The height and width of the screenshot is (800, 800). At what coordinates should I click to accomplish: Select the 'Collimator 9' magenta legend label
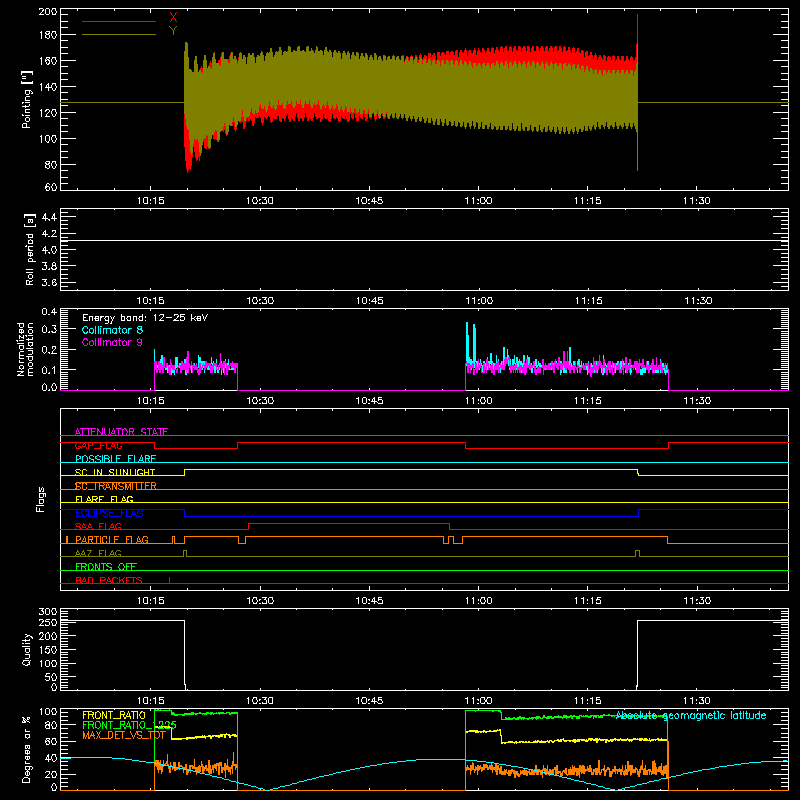click(112, 342)
